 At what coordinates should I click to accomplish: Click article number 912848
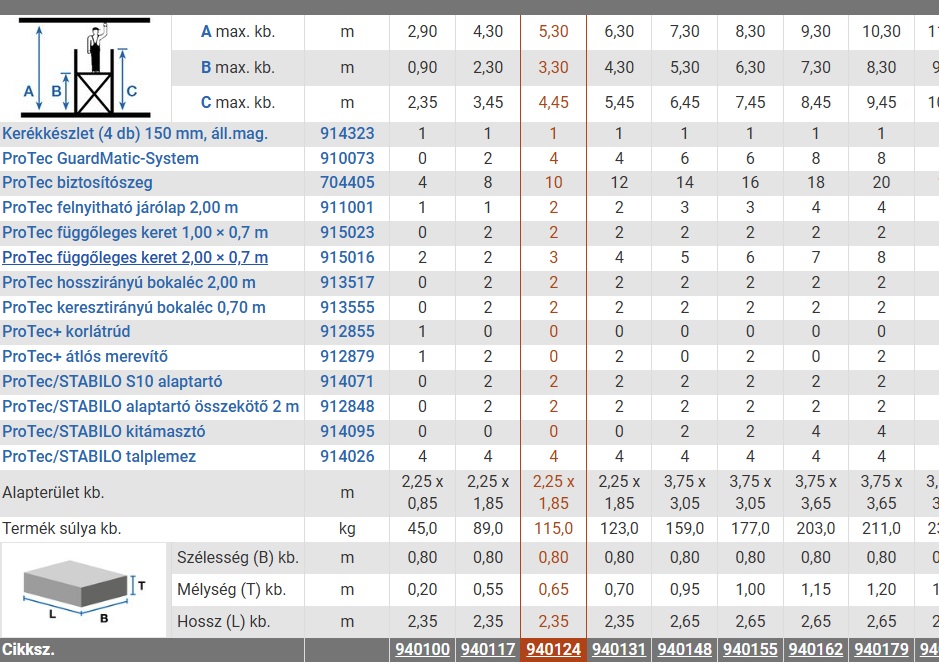pyautogui.click(x=347, y=406)
